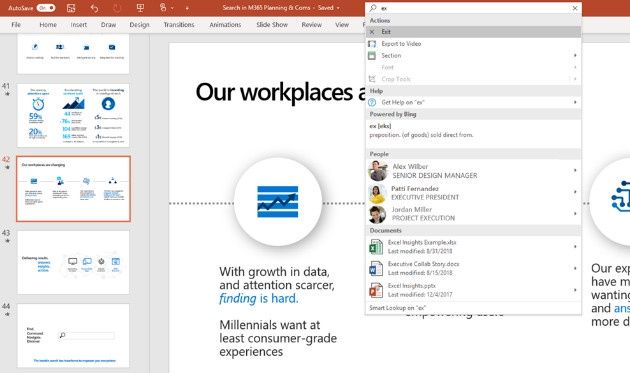630x373 pixels.
Task: Click the Export to Video icon
Action: pos(372,43)
